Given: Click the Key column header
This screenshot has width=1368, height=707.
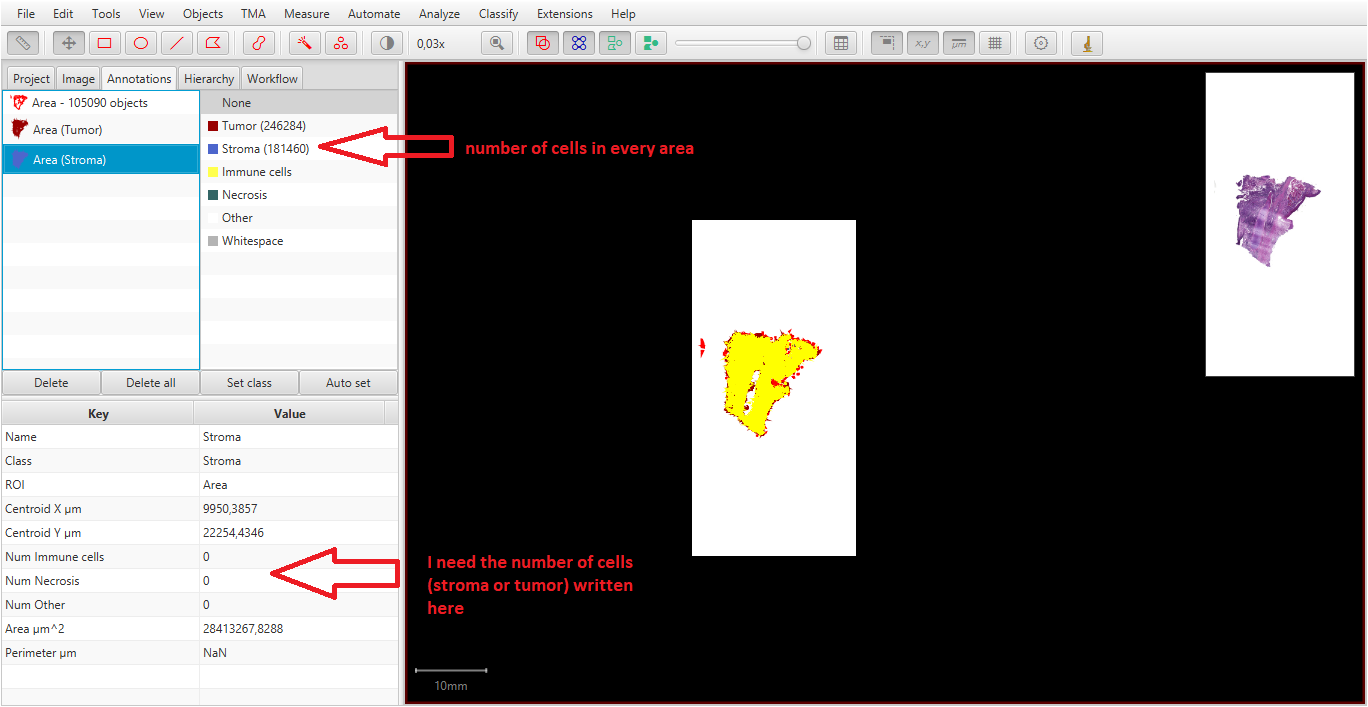Looking at the screenshot, I should point(98,413).
